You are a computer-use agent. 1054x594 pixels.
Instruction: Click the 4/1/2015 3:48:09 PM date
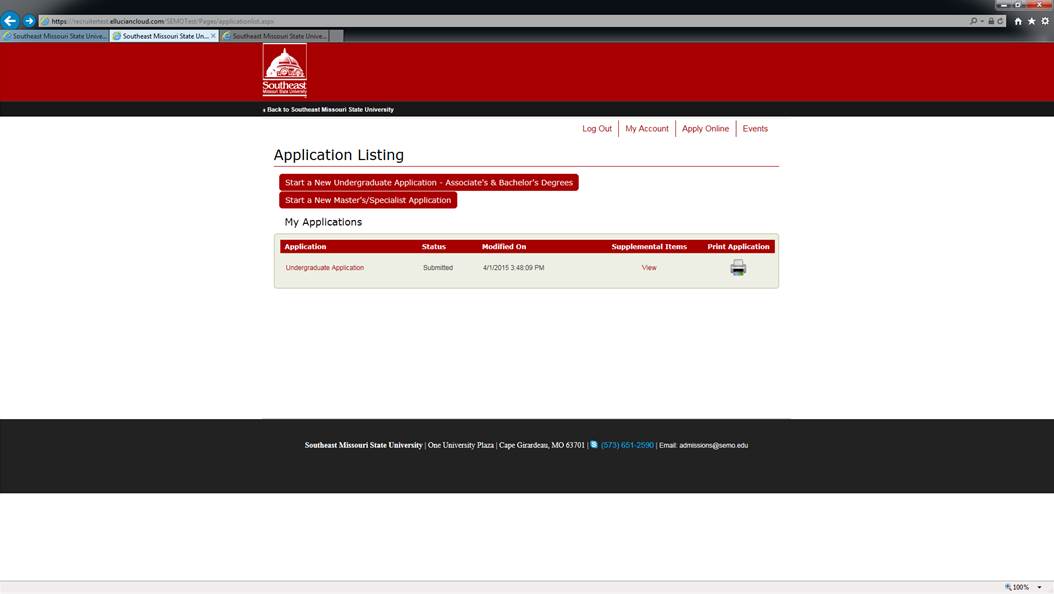pos(514,267)
